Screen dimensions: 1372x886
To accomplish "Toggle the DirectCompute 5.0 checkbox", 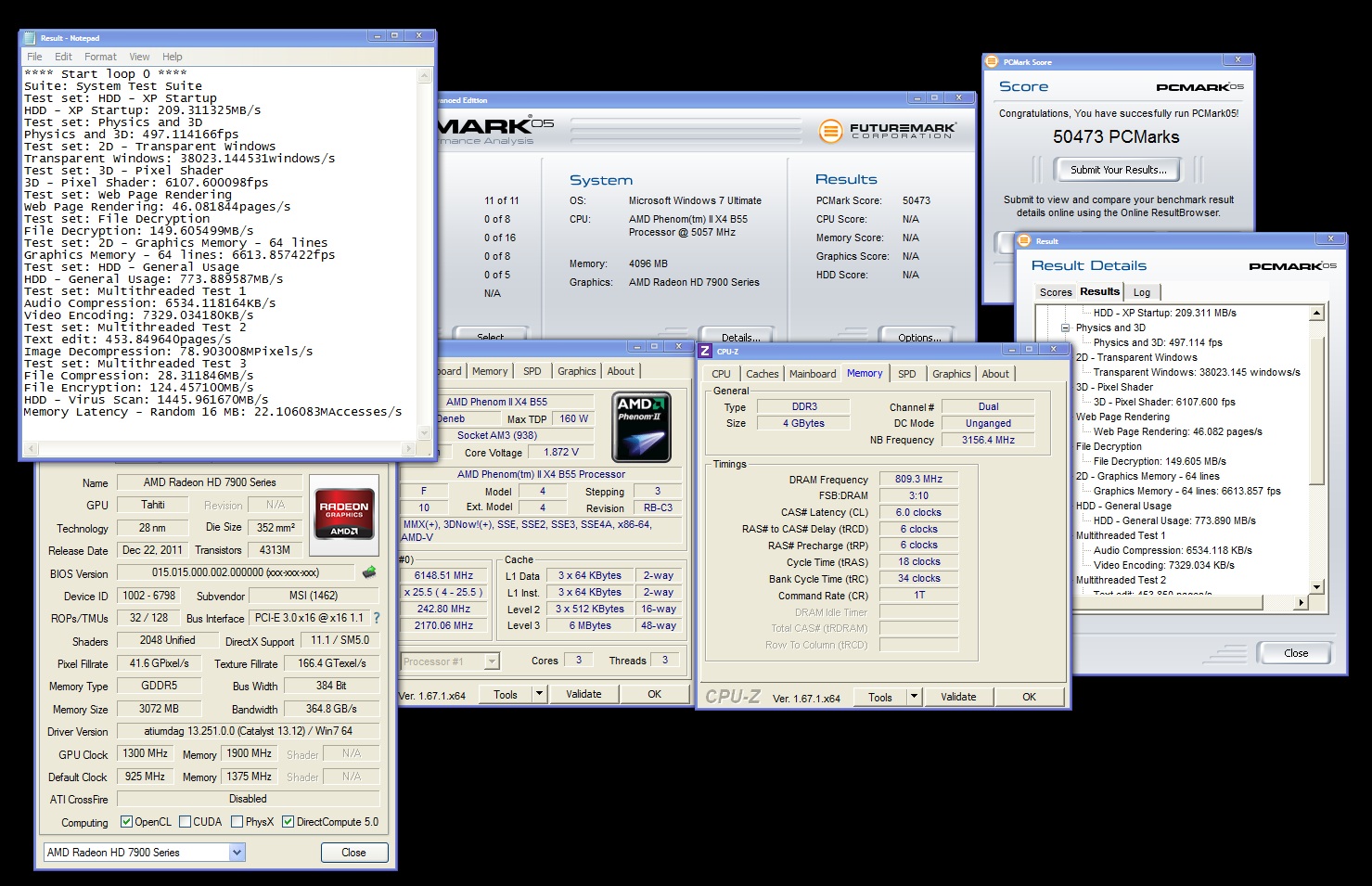I will [x=289, y=822].
